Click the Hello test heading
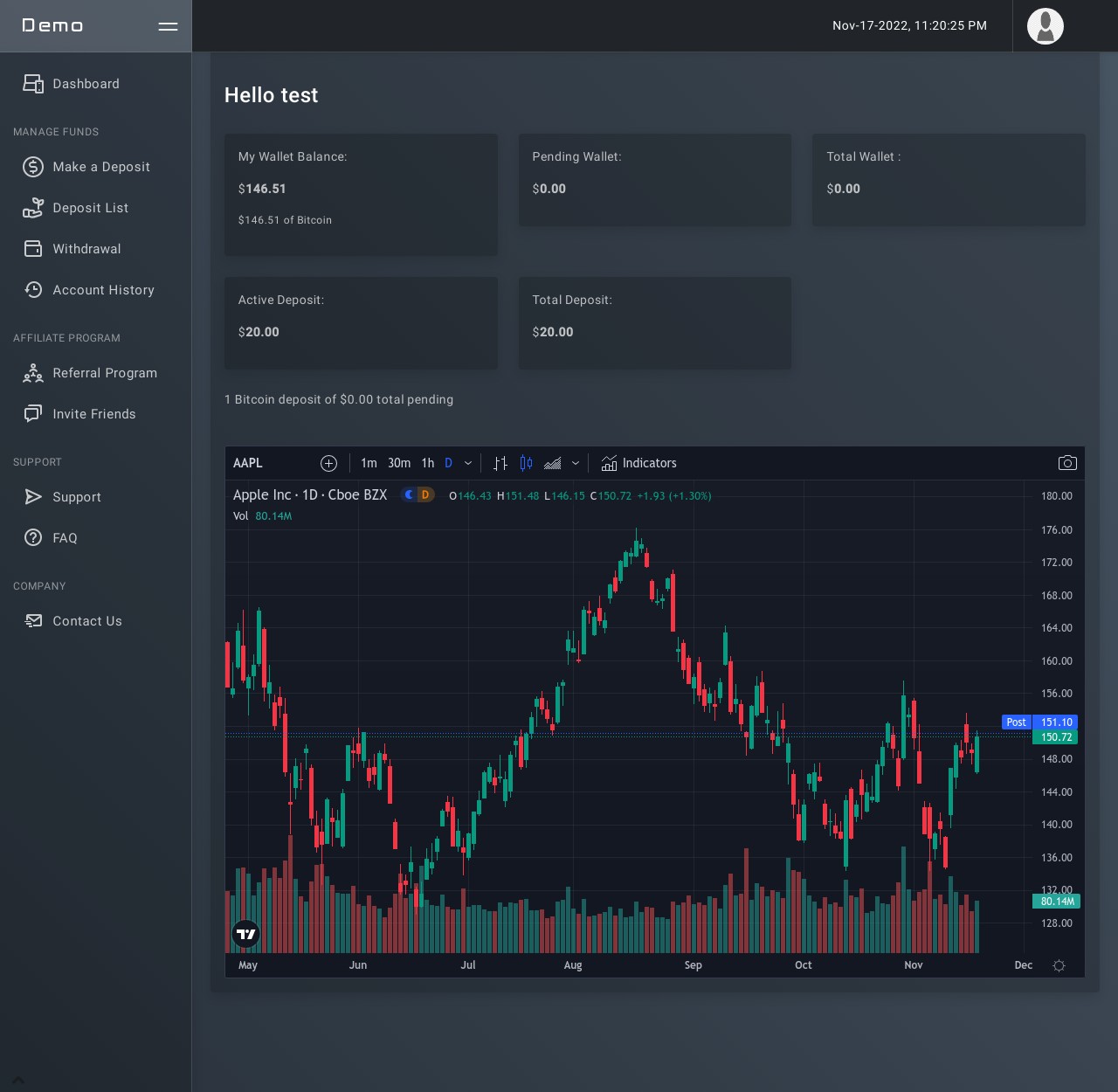 [x=271, y=95]
